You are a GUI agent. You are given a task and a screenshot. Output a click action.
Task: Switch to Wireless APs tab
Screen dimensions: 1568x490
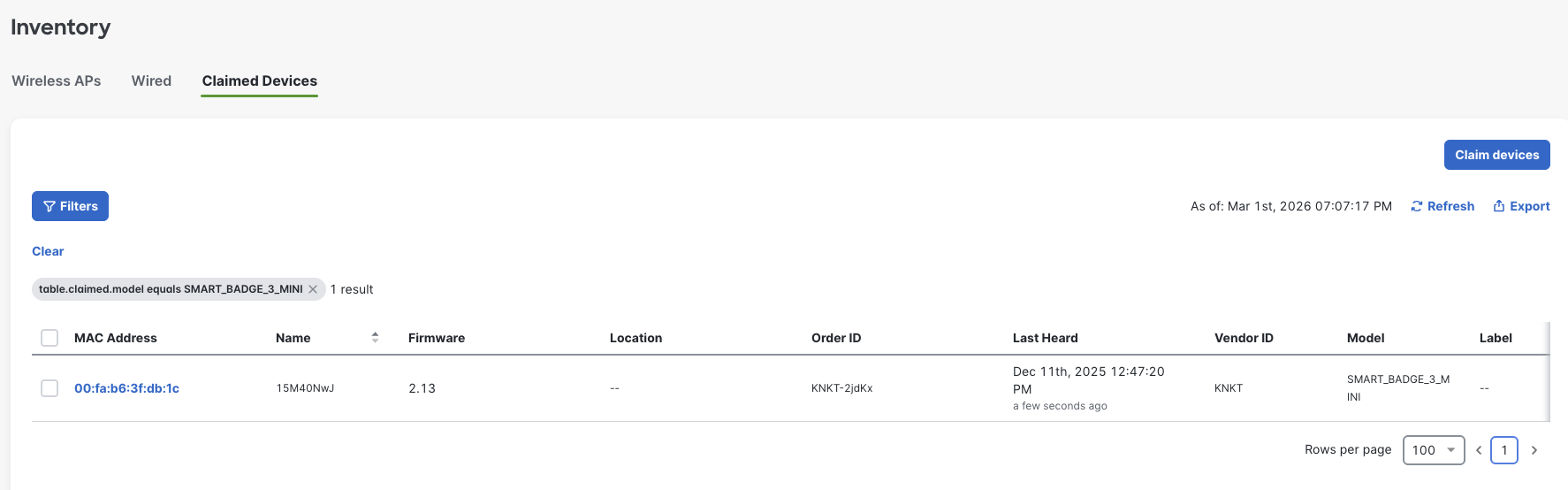tap(57, 80)
